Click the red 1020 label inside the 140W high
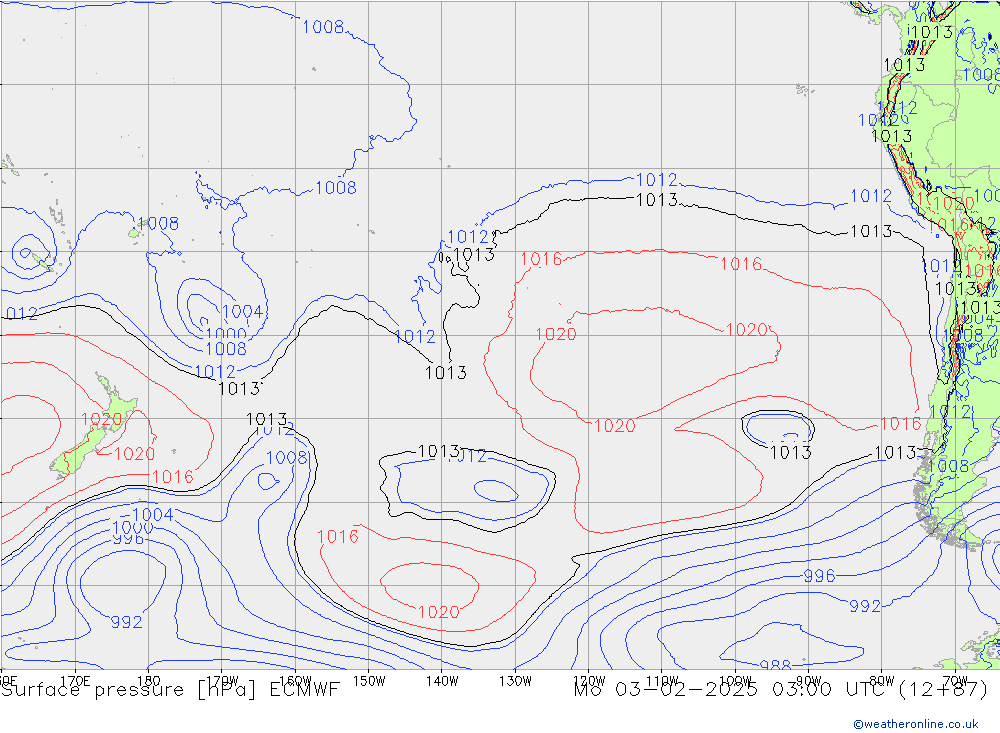Viewport: 1000px width, 733px height. pos(438,612)
